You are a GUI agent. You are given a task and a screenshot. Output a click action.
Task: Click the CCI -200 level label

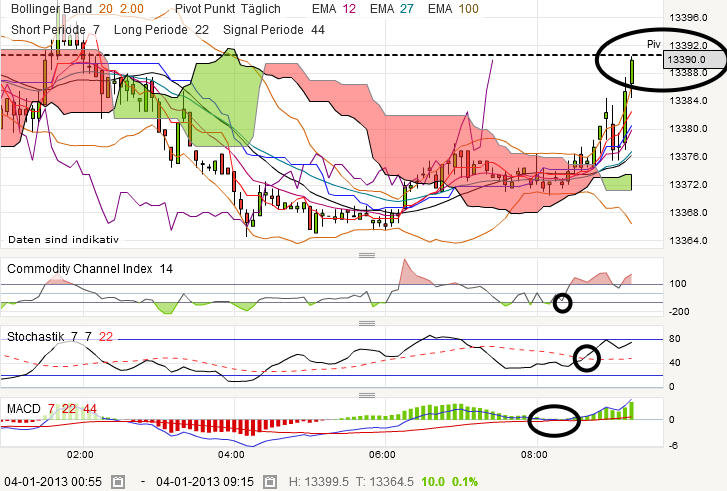click(x=679, y=312)
